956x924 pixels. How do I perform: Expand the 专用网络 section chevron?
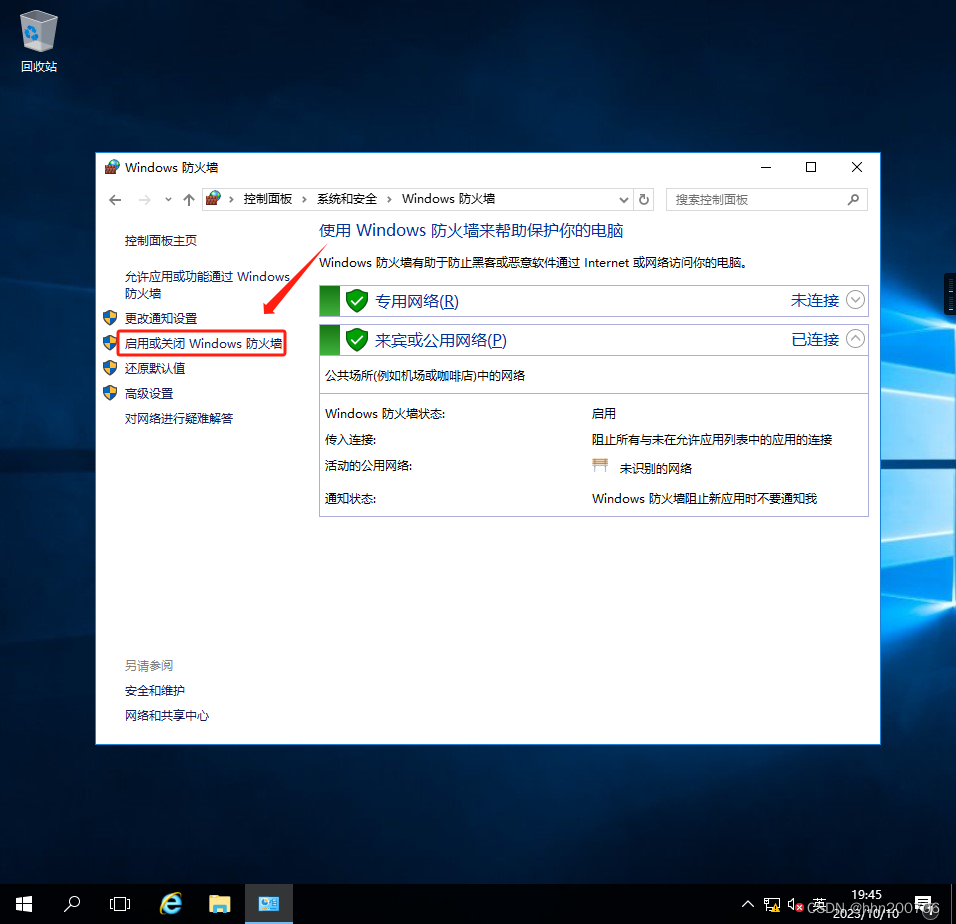[855, 300]
